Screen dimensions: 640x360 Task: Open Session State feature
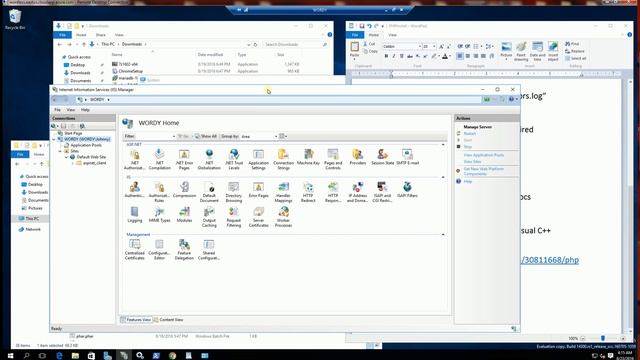pos(382,157)
